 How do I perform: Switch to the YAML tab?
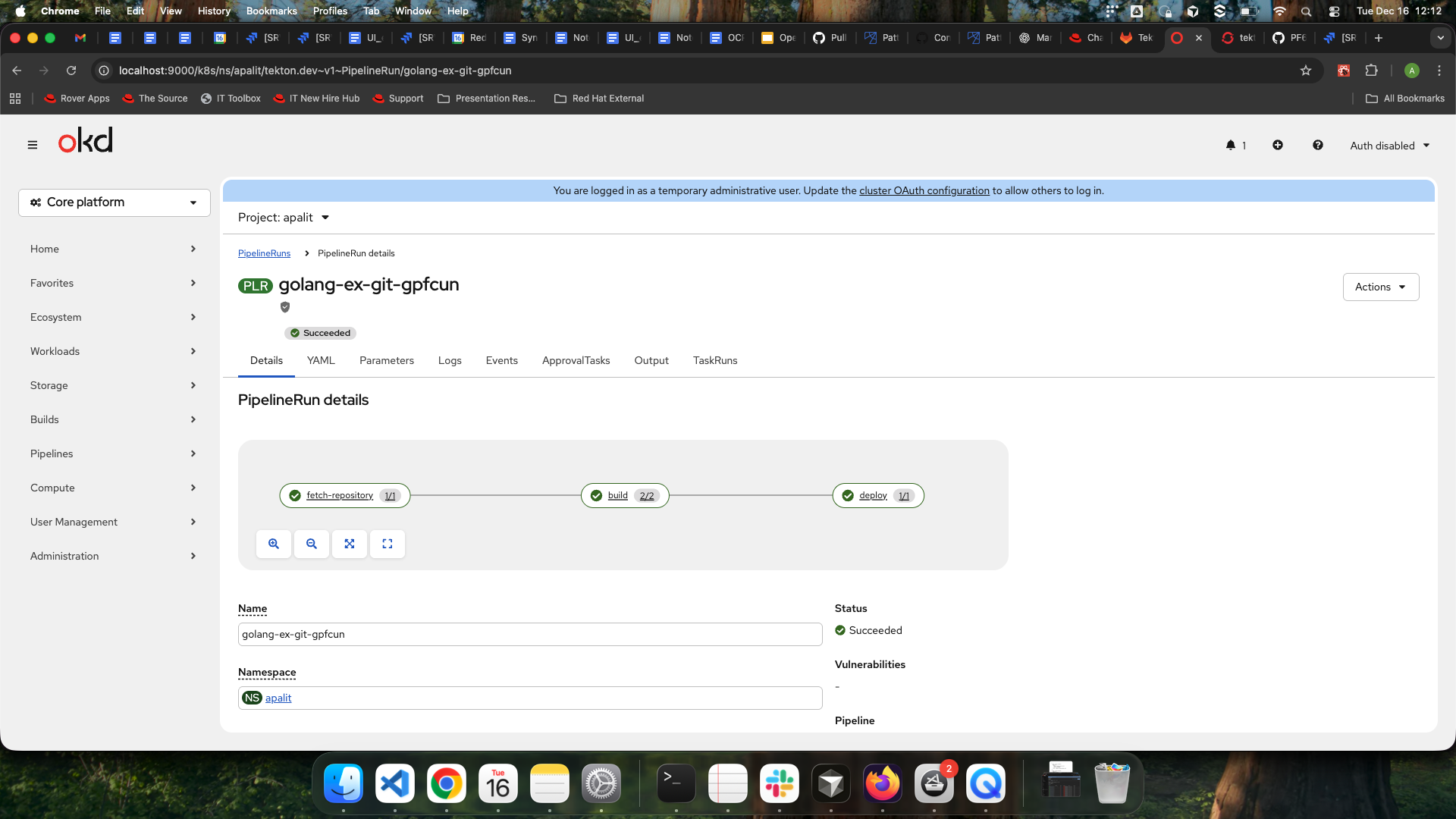[321, 360]
